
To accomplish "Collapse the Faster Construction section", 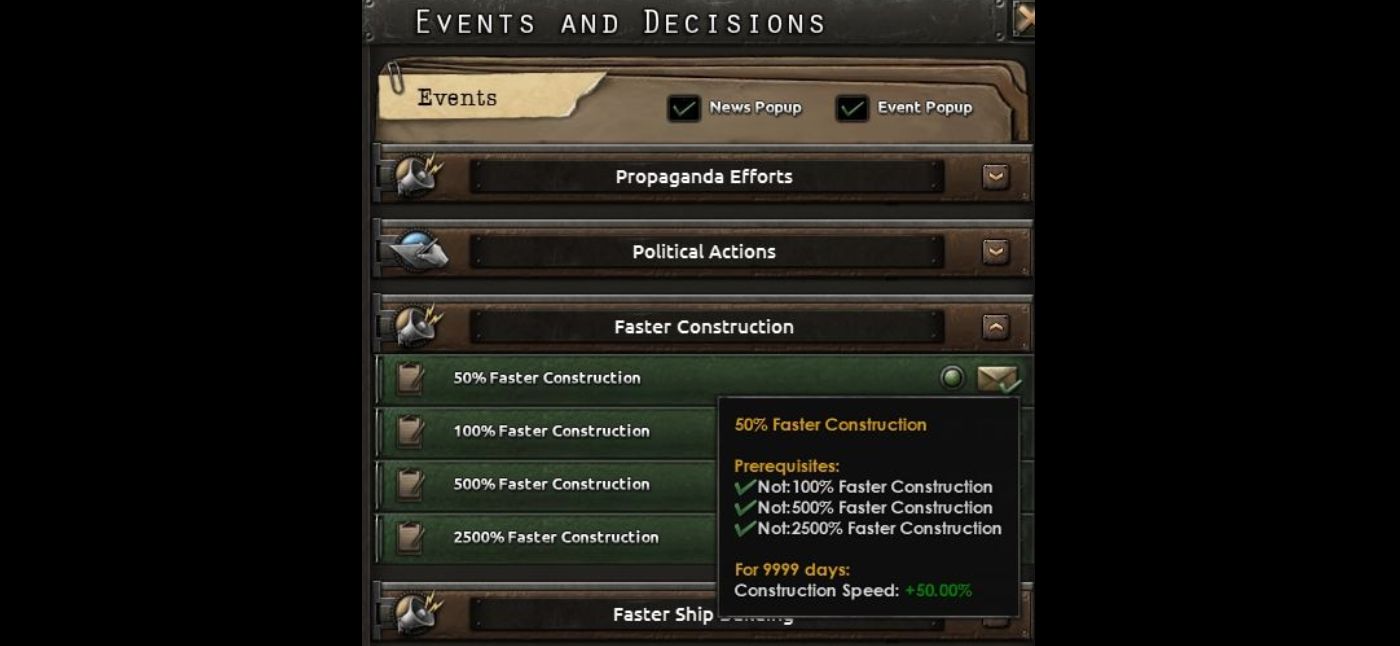I will [x=995, y=327].
